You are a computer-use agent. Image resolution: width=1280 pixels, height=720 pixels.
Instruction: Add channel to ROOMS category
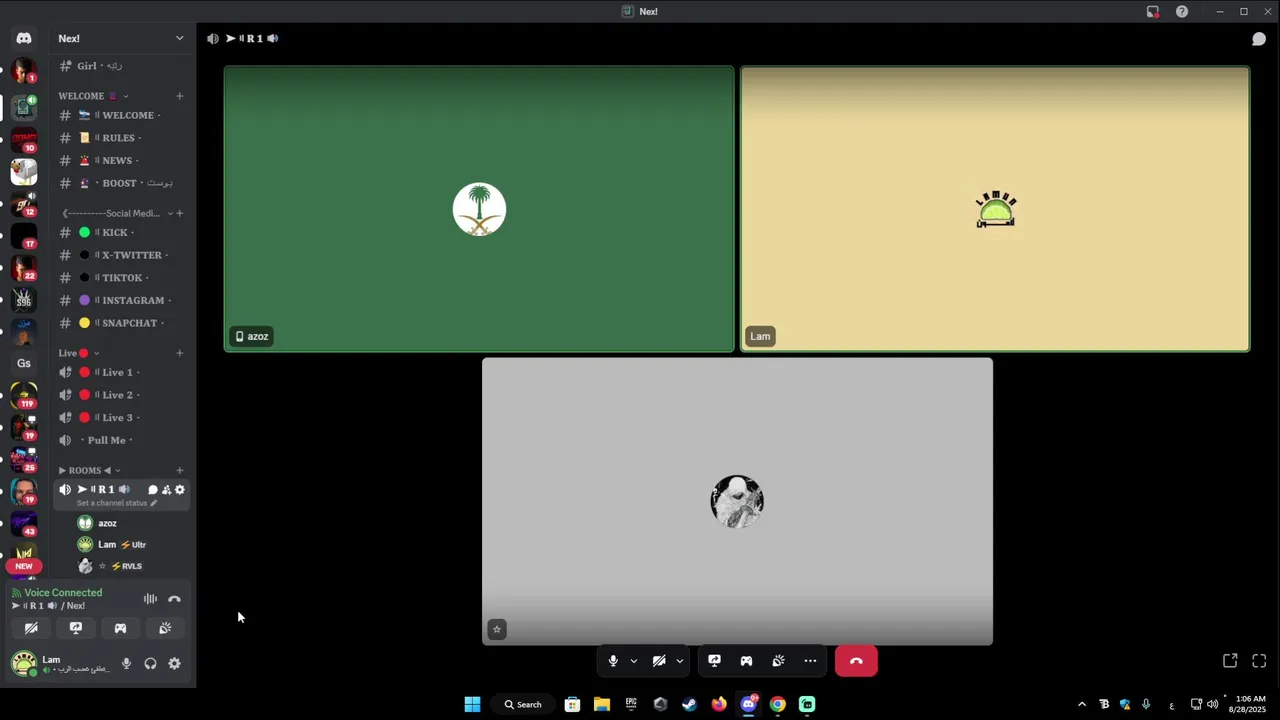pyautogui.click(x=180, y=470)
